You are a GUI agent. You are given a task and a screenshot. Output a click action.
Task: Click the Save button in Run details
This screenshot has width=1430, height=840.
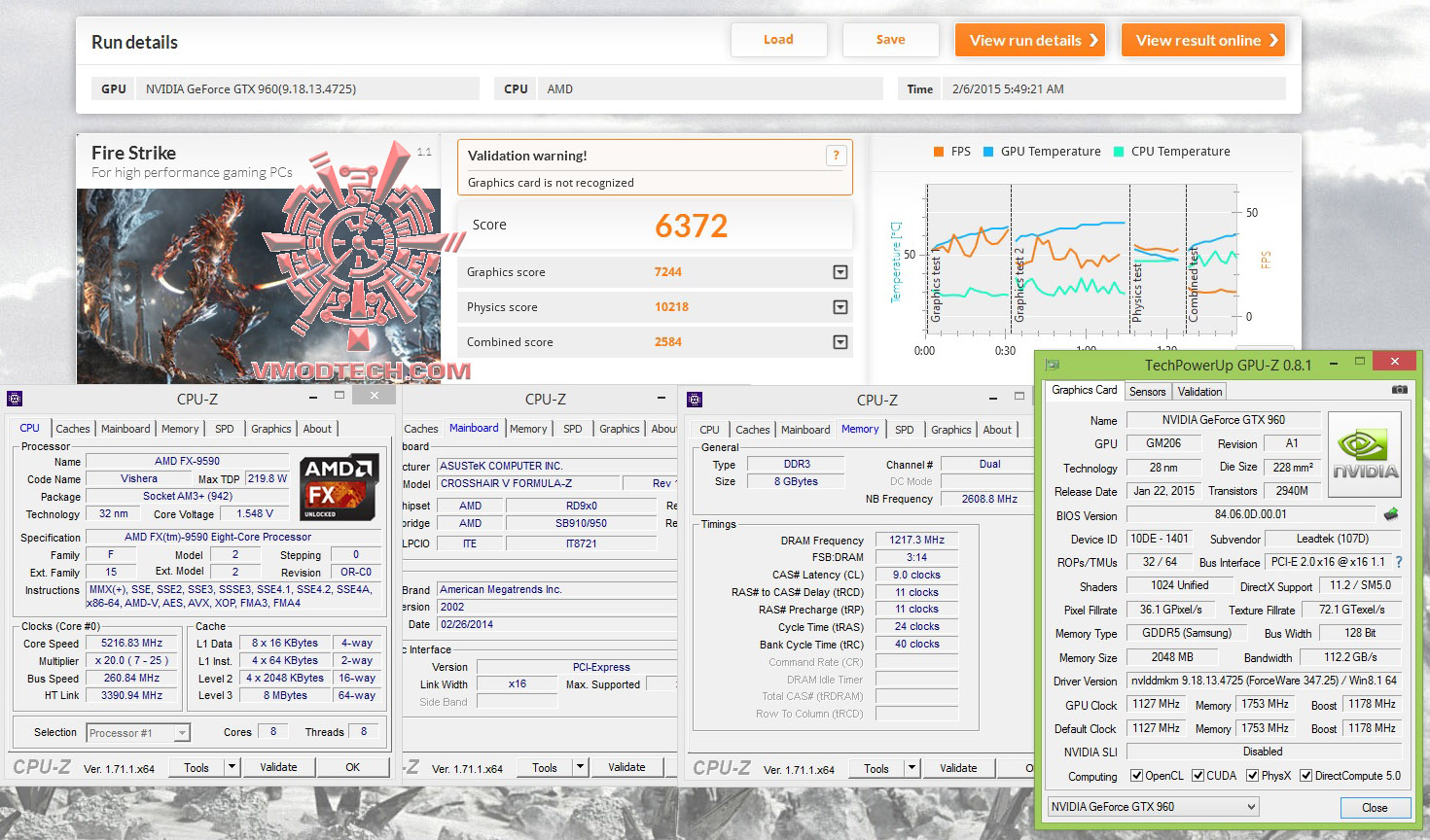click(x=890, y=40)
